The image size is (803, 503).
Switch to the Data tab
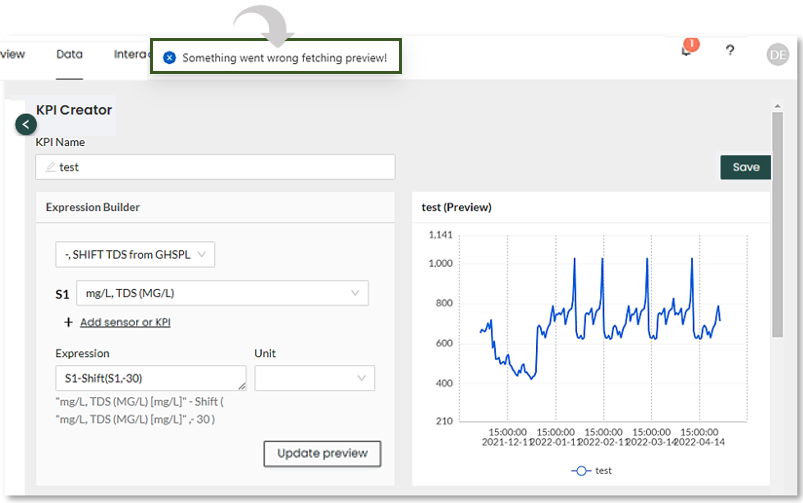69,55
